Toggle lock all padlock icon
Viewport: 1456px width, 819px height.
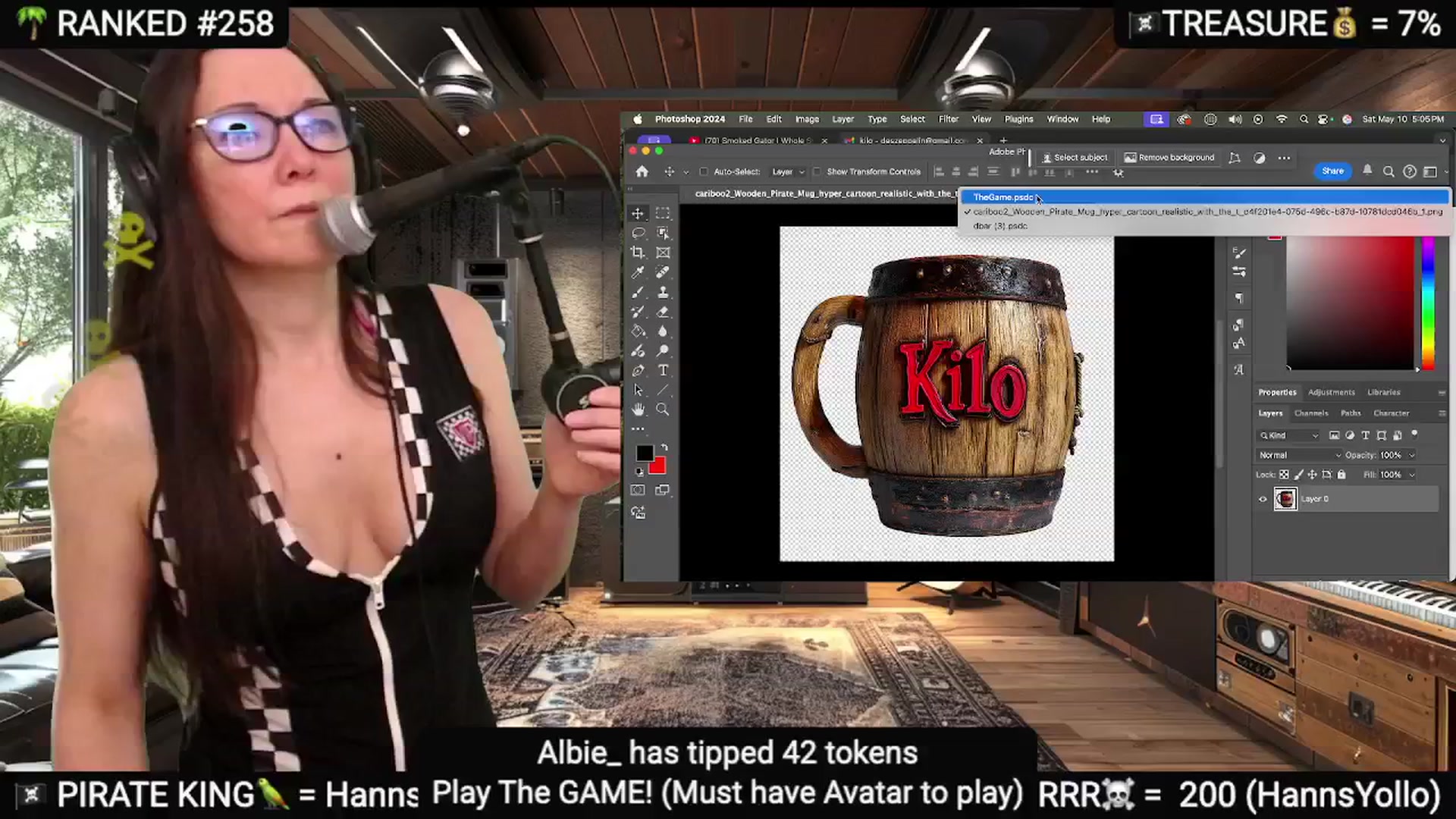pyautogui.click(x=1341, y=475)
